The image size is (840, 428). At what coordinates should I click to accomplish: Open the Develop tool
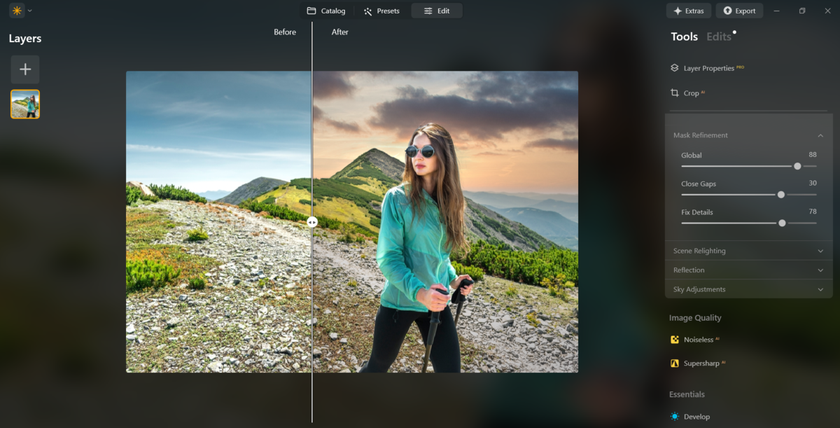pos(696,417)
